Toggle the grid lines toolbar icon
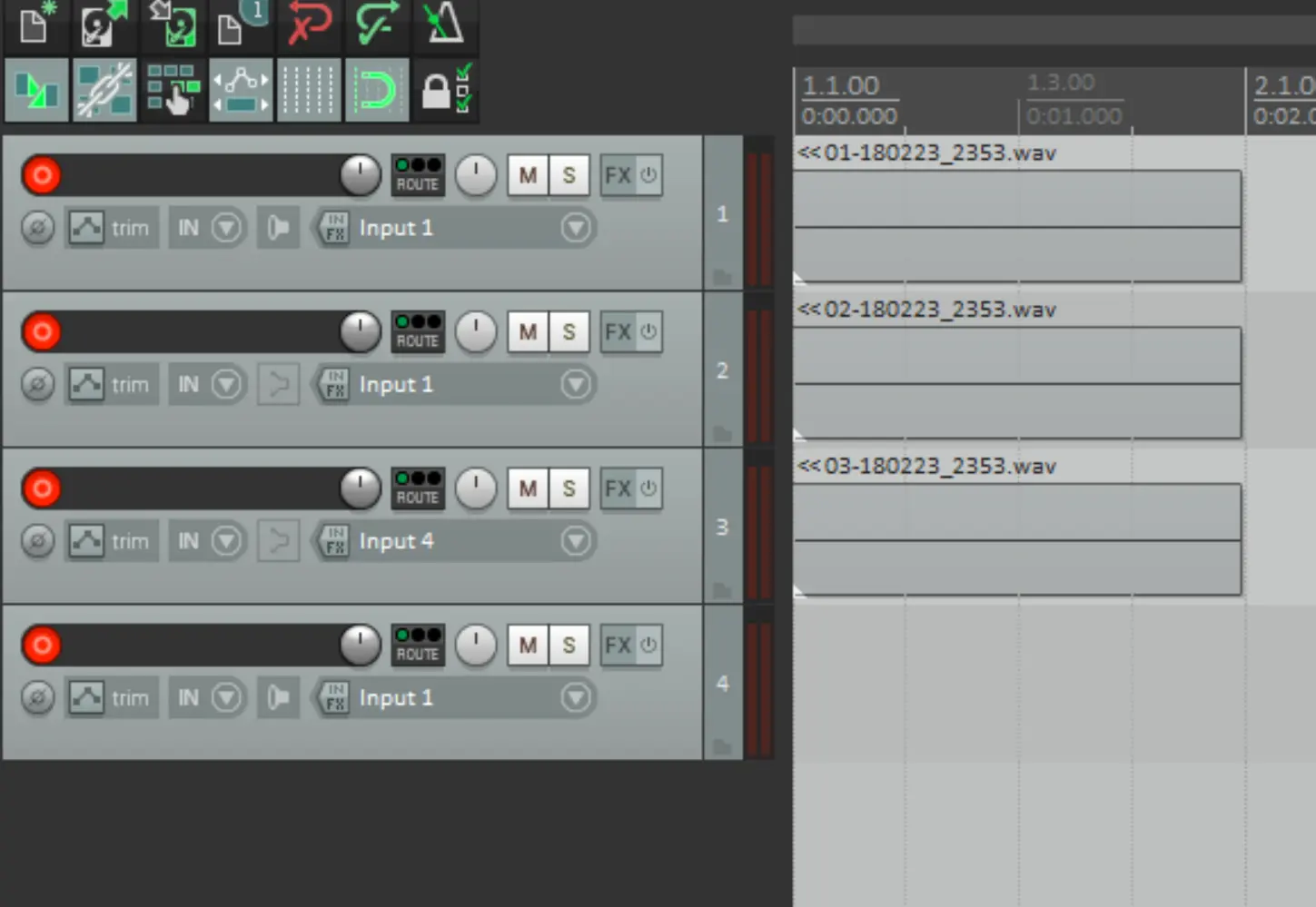Screen dimensions: 1316x907 point(309,91)
